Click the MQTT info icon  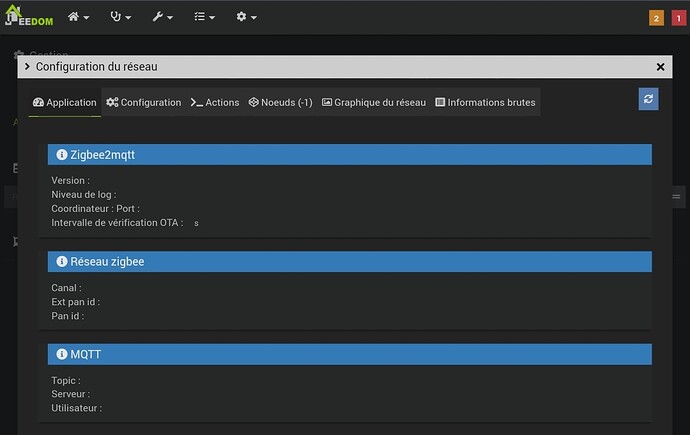pos(62,354)
